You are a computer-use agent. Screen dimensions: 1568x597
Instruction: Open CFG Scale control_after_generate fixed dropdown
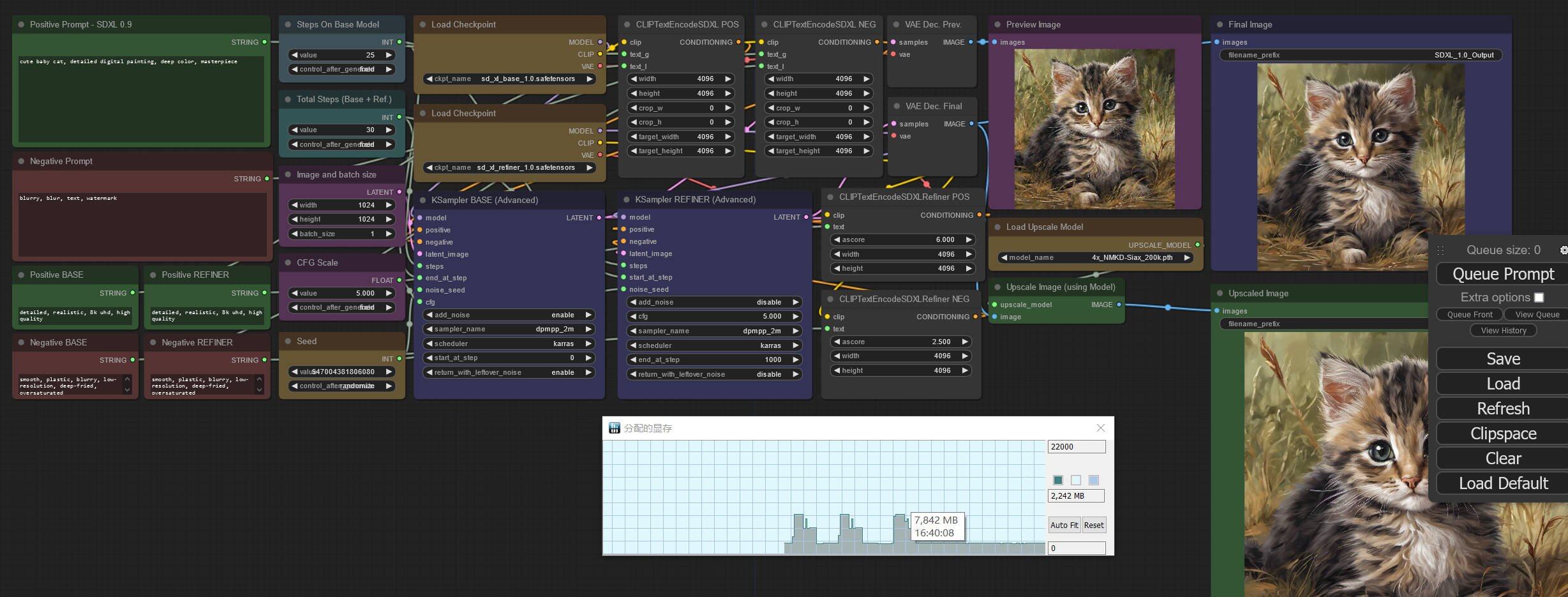click(x=341, y=307)
